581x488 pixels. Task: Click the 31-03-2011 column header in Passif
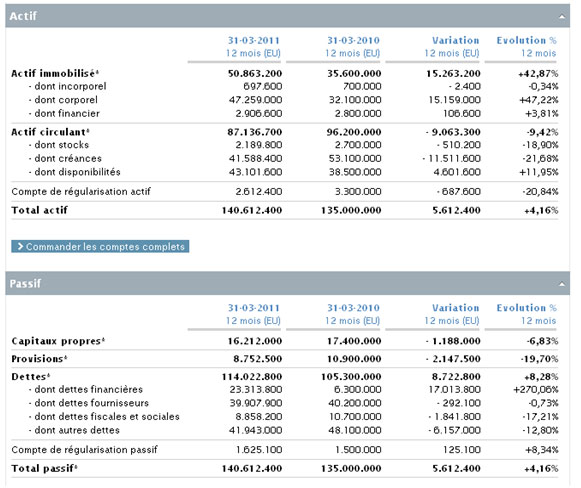pos(253,308)
